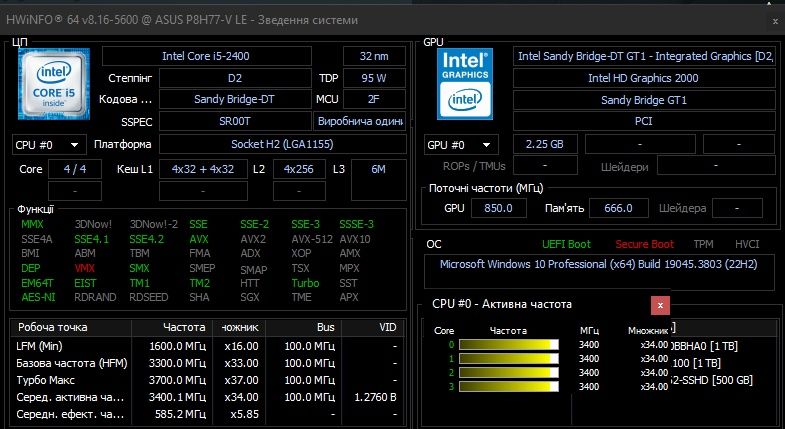Click the Windows 10 Professional OS text

point(598,264)
